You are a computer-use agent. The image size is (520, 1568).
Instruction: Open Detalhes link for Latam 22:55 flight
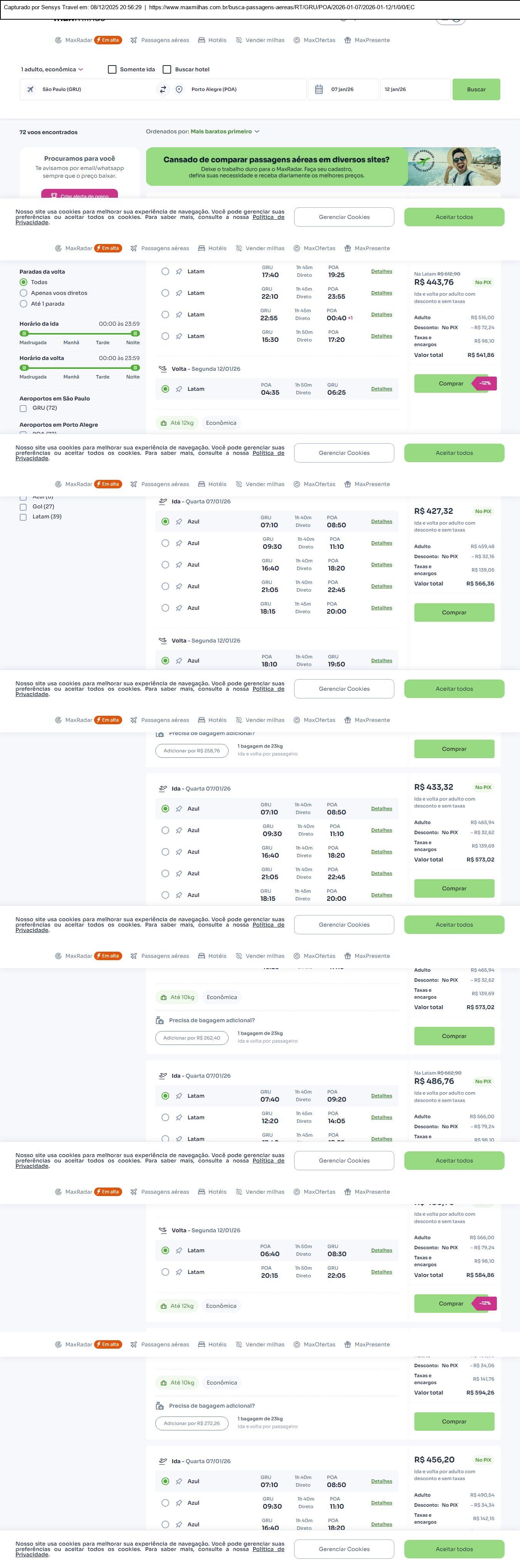(x=381, y=315)
